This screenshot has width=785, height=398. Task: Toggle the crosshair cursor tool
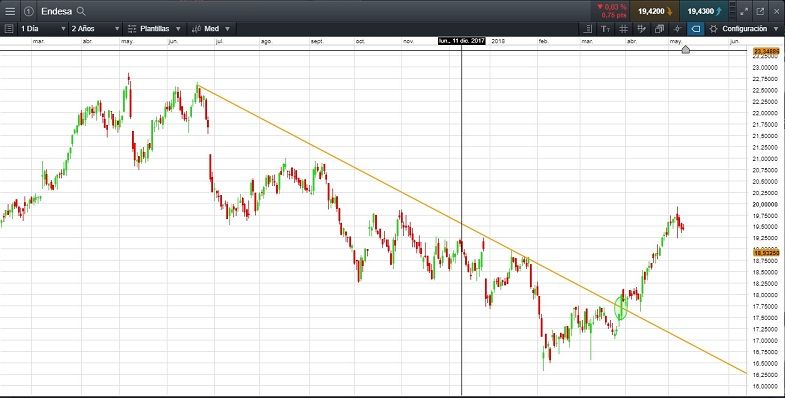(x=677, y=29)
